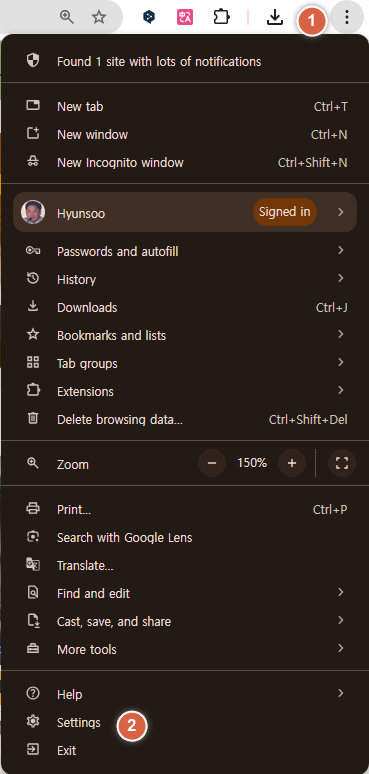
Task: Open the Extensions puzzle icon in toolbar
Action: point(221,17)
